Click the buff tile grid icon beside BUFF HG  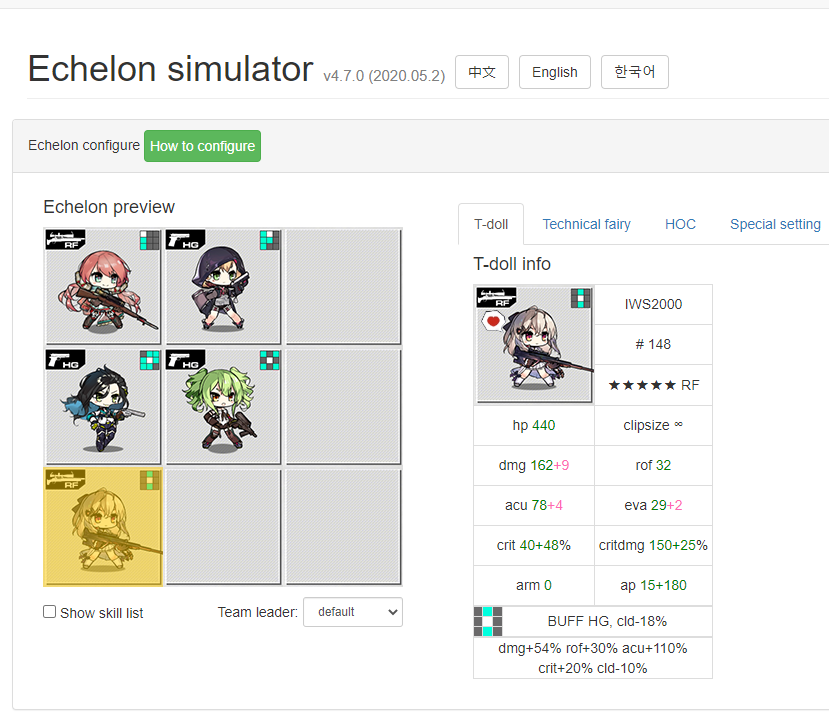click(x=488, y=622)
